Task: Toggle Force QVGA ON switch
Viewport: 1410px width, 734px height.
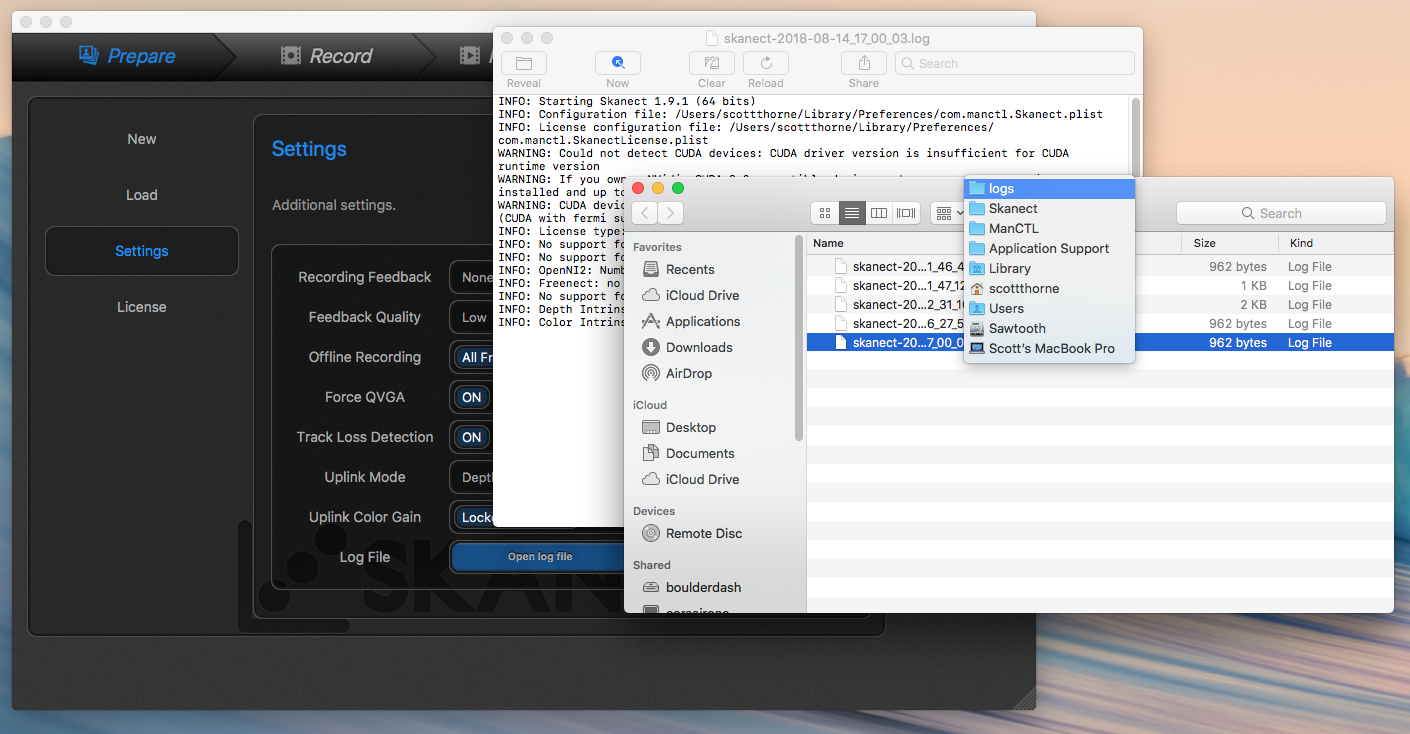Action: 472,397
